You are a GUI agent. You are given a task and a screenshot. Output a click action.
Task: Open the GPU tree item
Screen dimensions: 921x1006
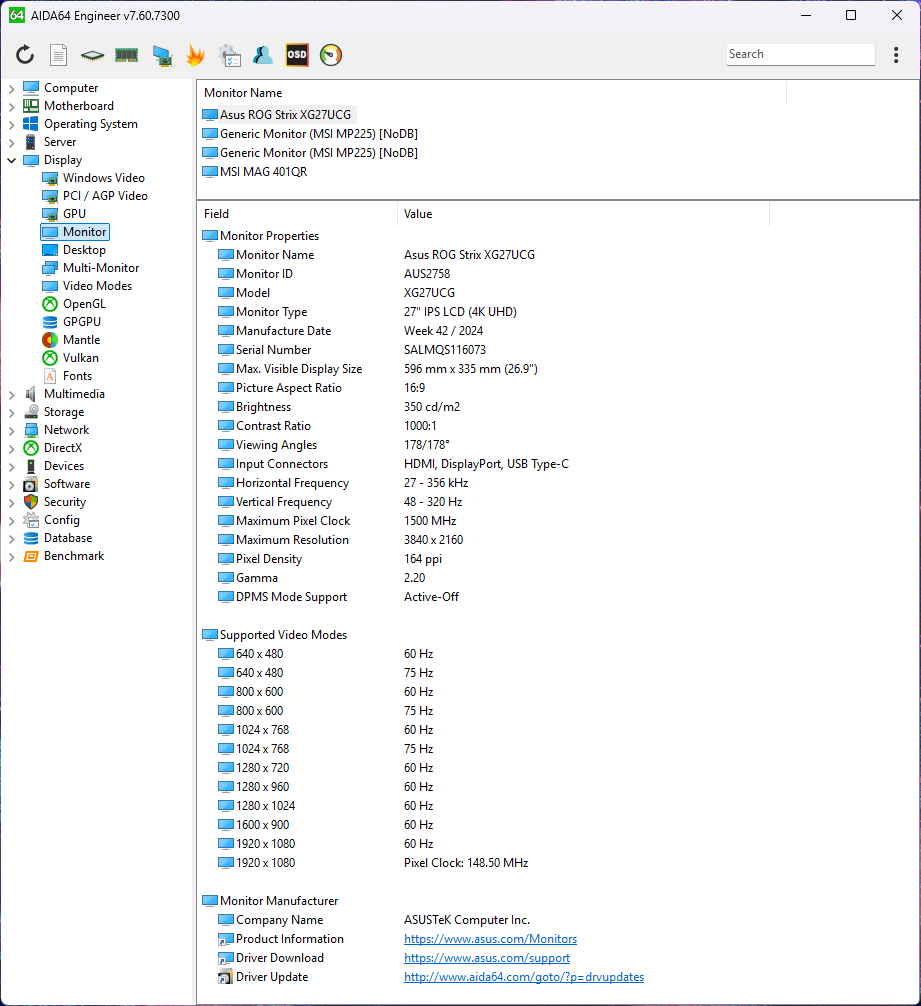tap(64, 214)
